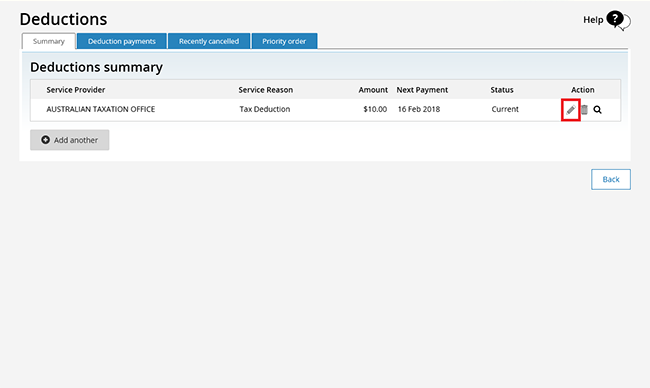Viewport: 650px width, 388px height.
Task: View deduction details with magnifier icon
Action: click(x=597, y=110)
